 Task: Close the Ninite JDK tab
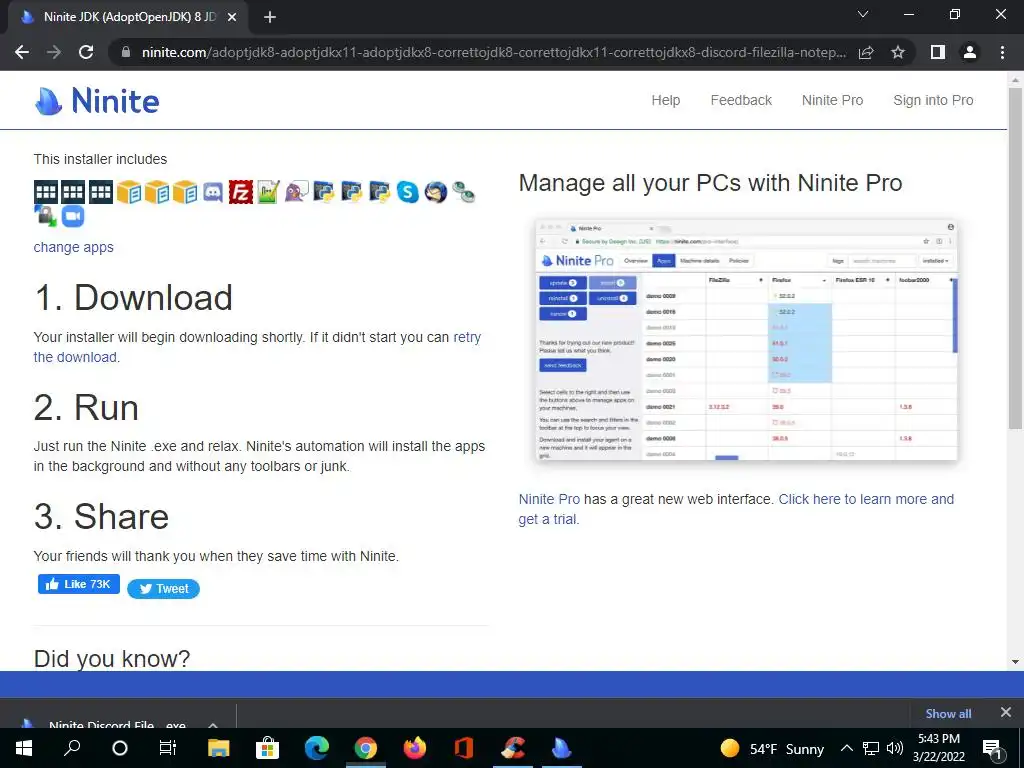[x=232, y=17]
